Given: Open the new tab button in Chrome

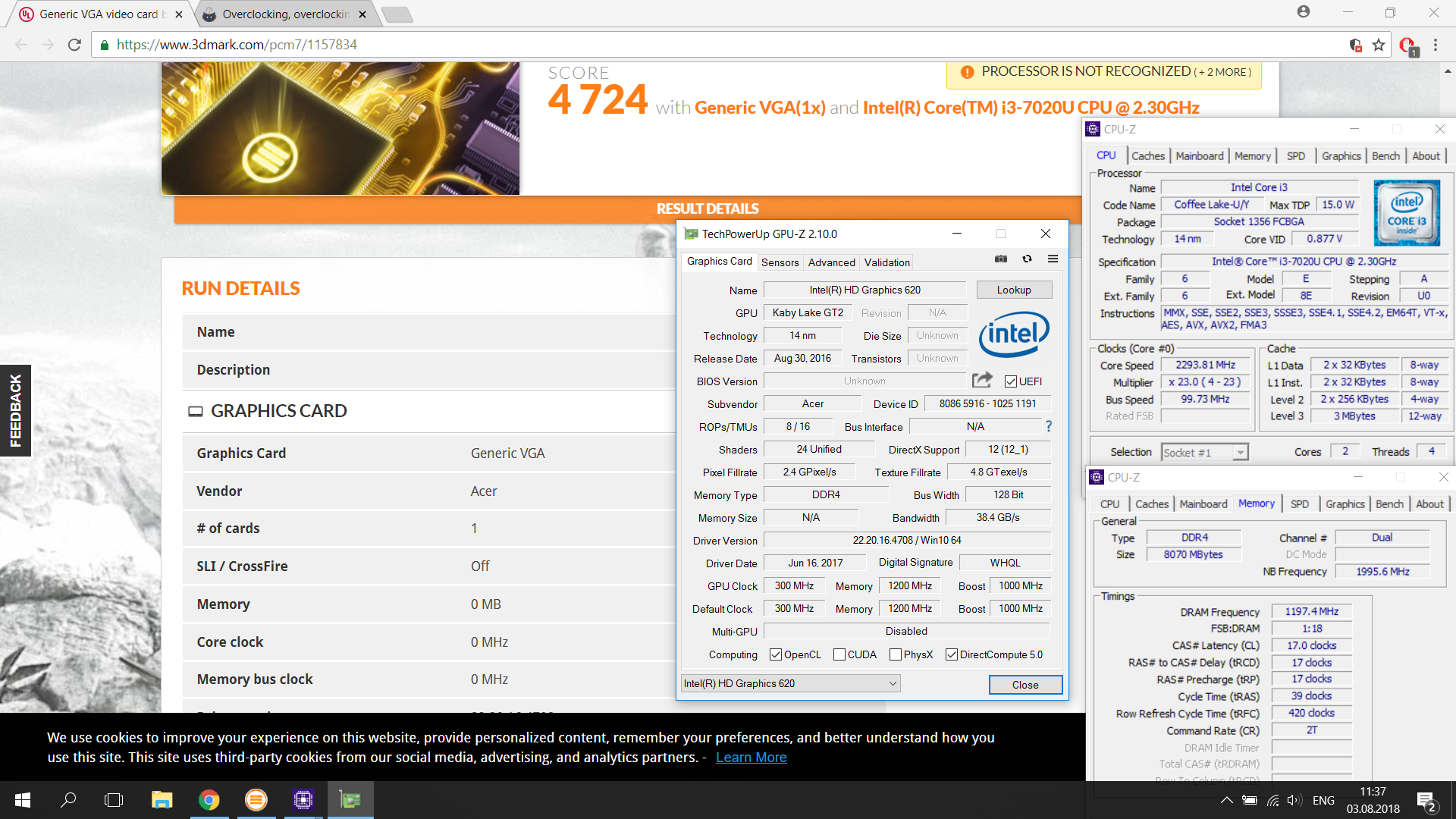Looking at the screenshot, I should (397, 14).
